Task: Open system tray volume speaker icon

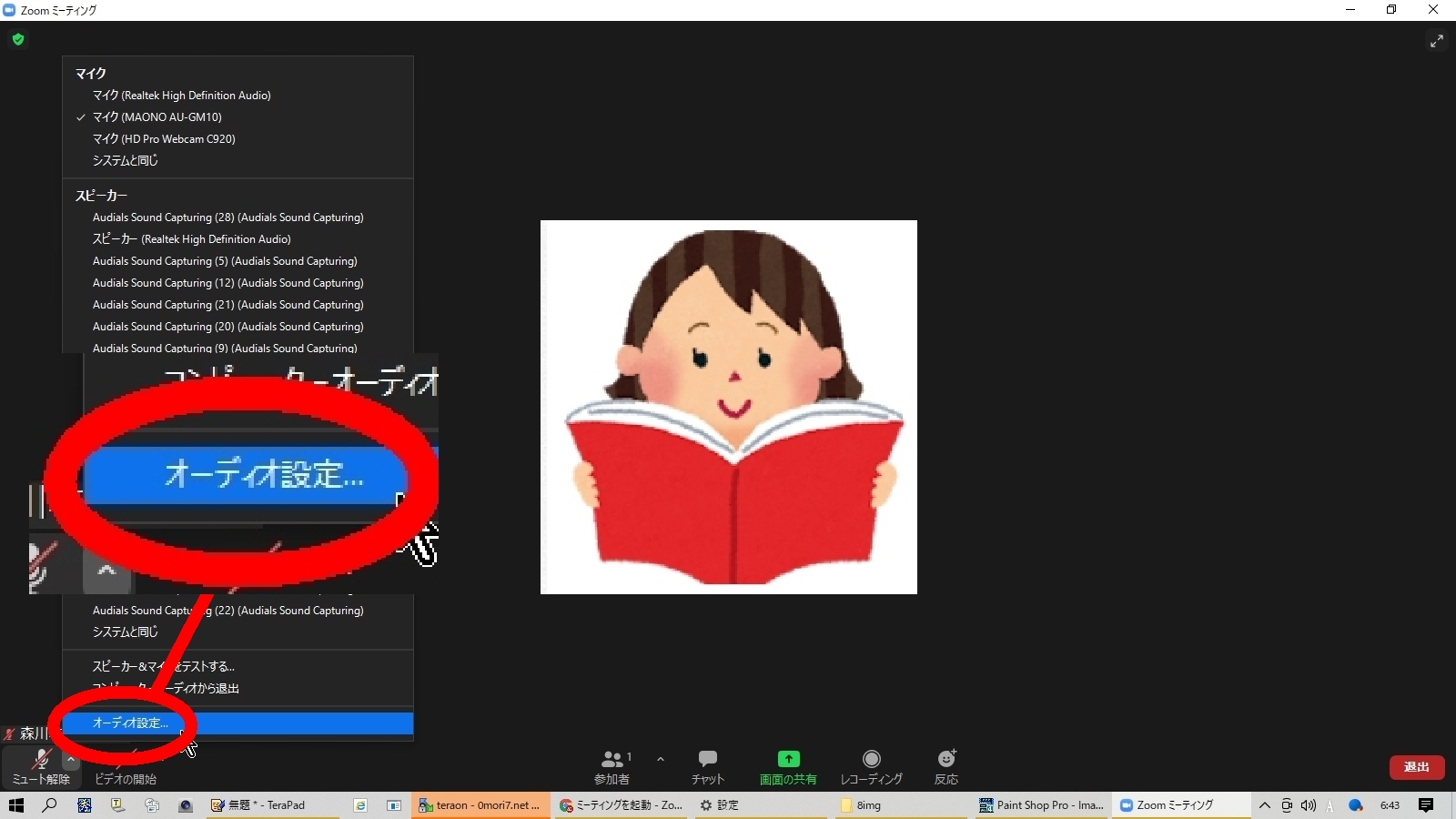Action: tap(1309, 805)
